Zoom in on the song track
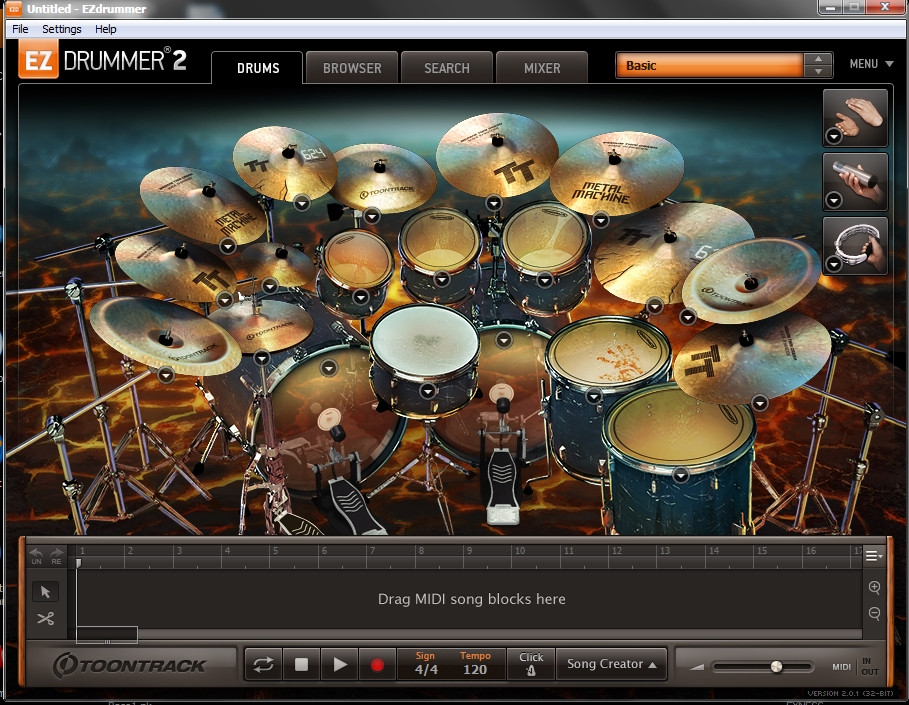Screen dimensions: 909x705 (x=875, y=587)
